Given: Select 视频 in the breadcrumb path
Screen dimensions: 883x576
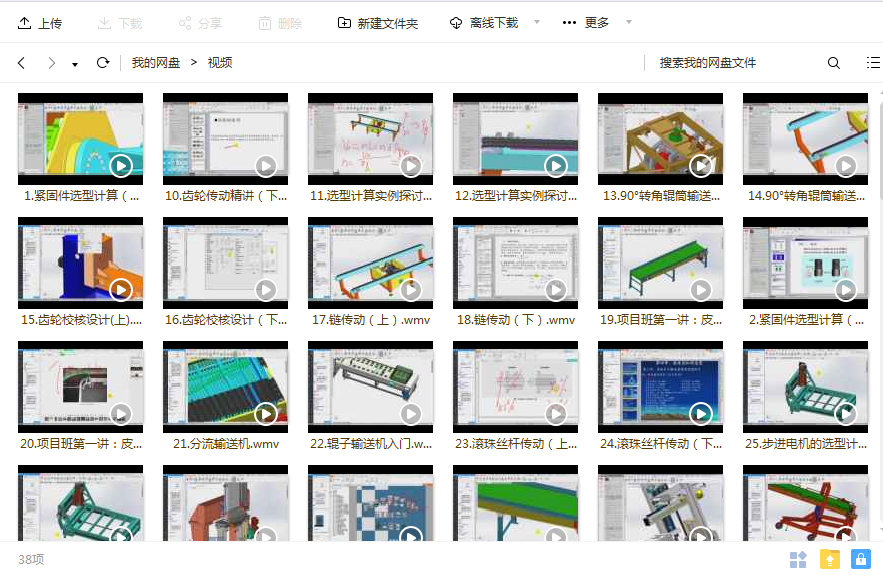Looking at the screenshot, I should (x=220, y=63).
